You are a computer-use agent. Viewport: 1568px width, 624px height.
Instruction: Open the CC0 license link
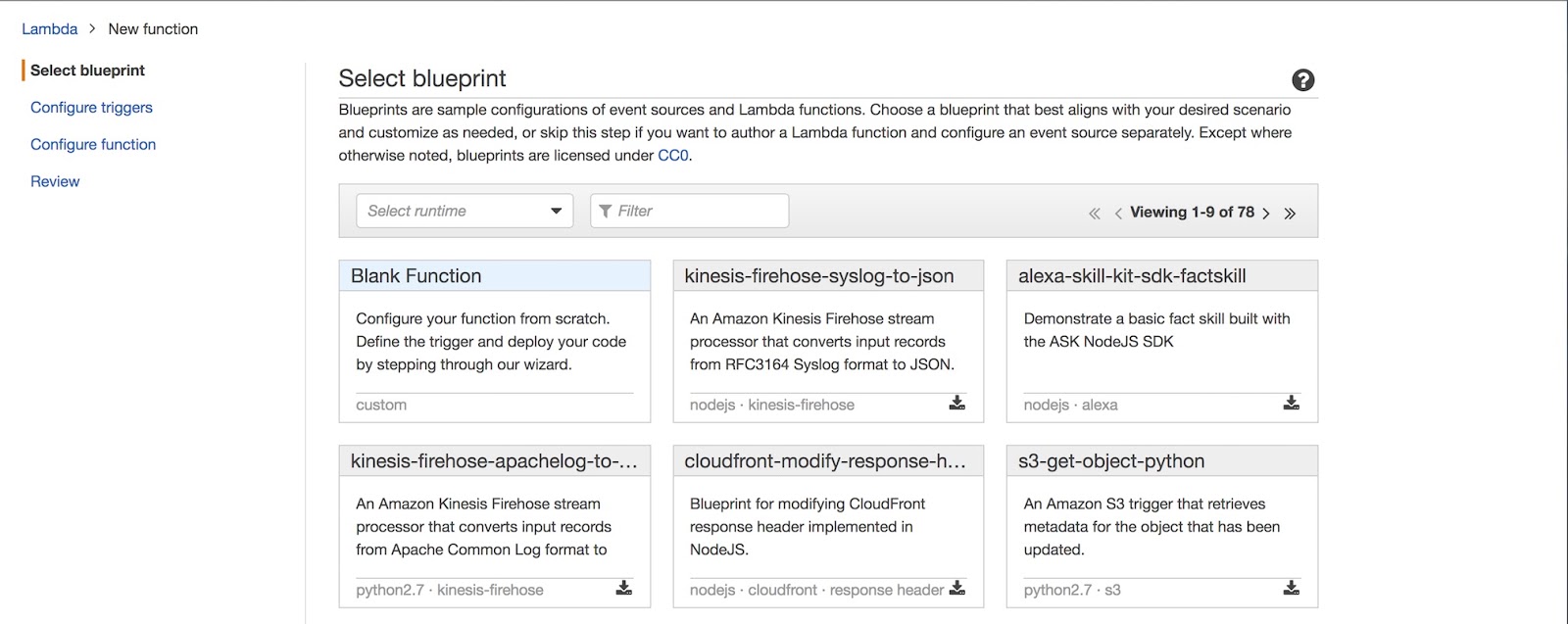673,155
